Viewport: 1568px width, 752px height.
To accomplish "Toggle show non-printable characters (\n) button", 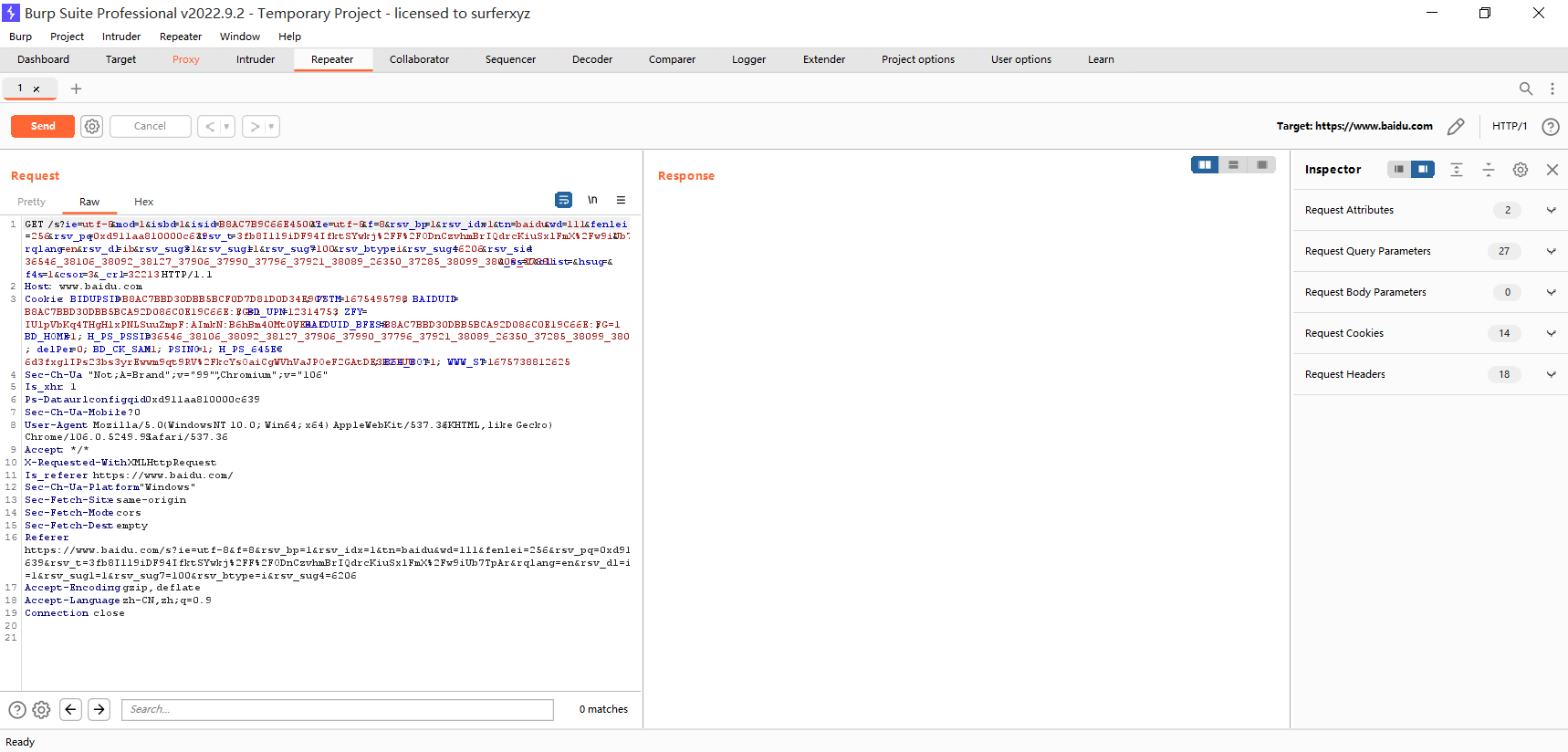I will (x=592, y=200).
